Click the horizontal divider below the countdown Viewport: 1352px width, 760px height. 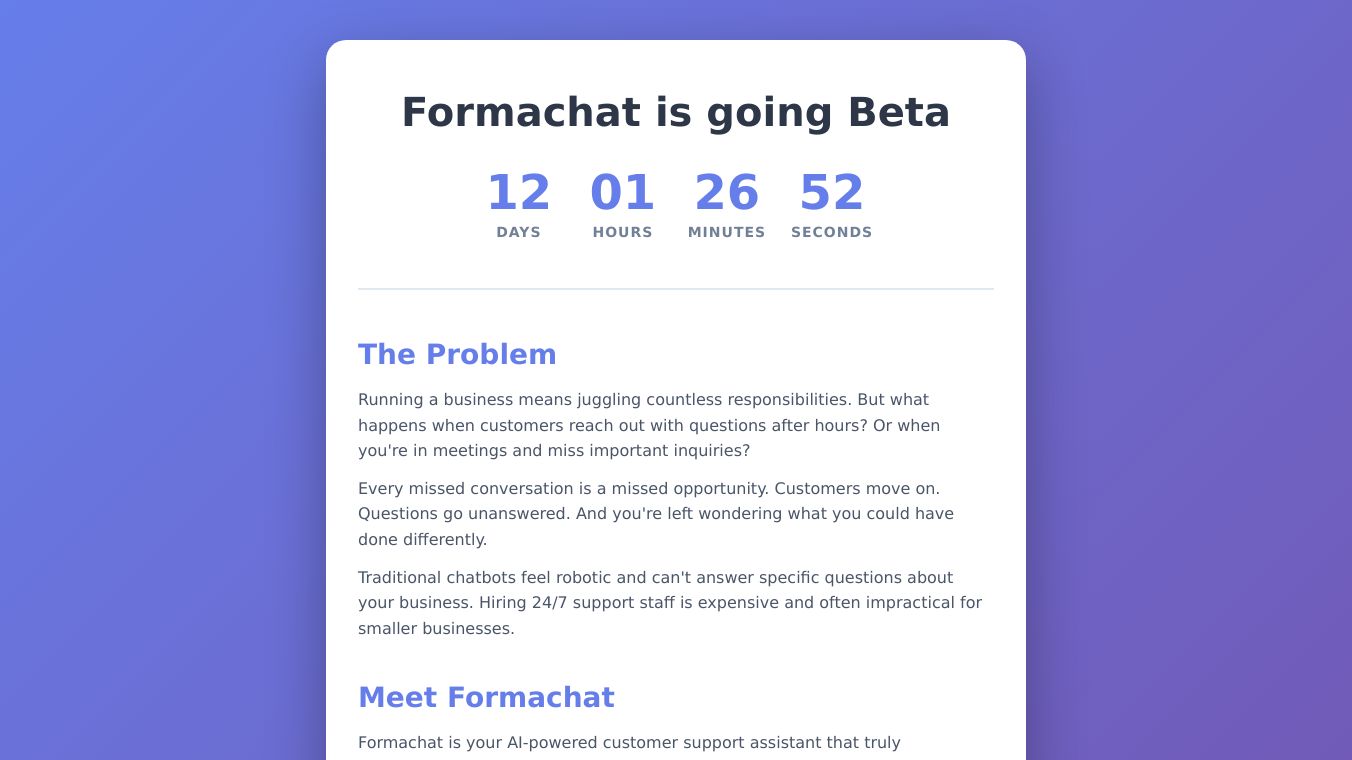tap(675, 289)
